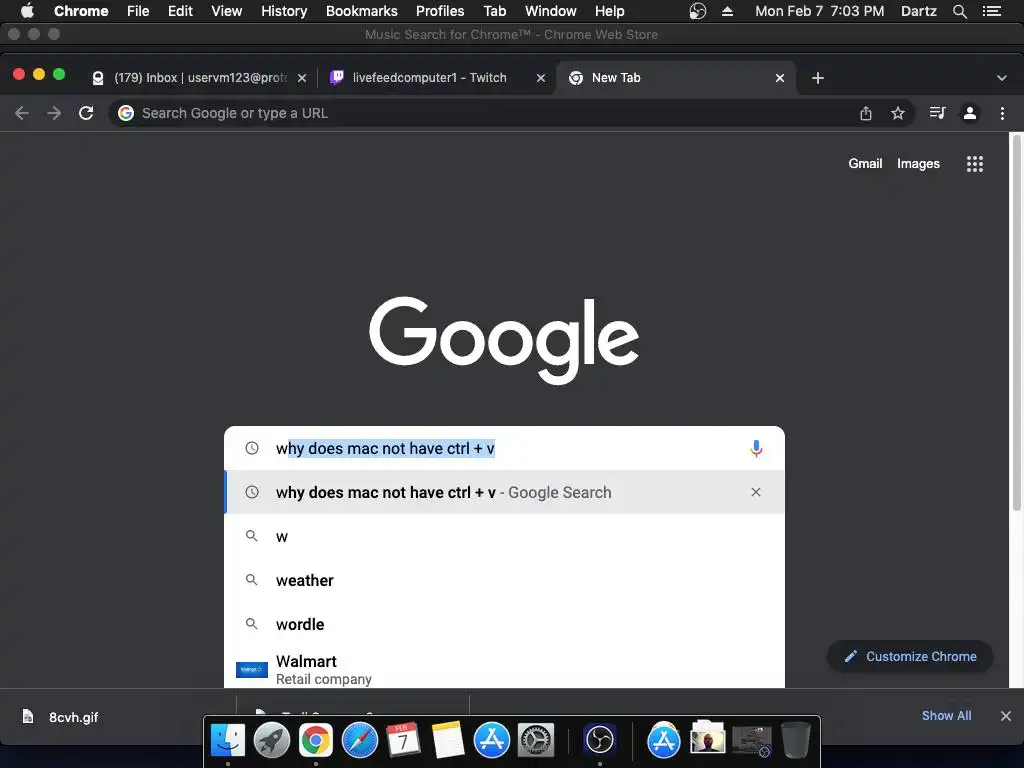The image size is (1024, 768).
Task: Select the 'weather' suggestion
Action: click(504, 580)
